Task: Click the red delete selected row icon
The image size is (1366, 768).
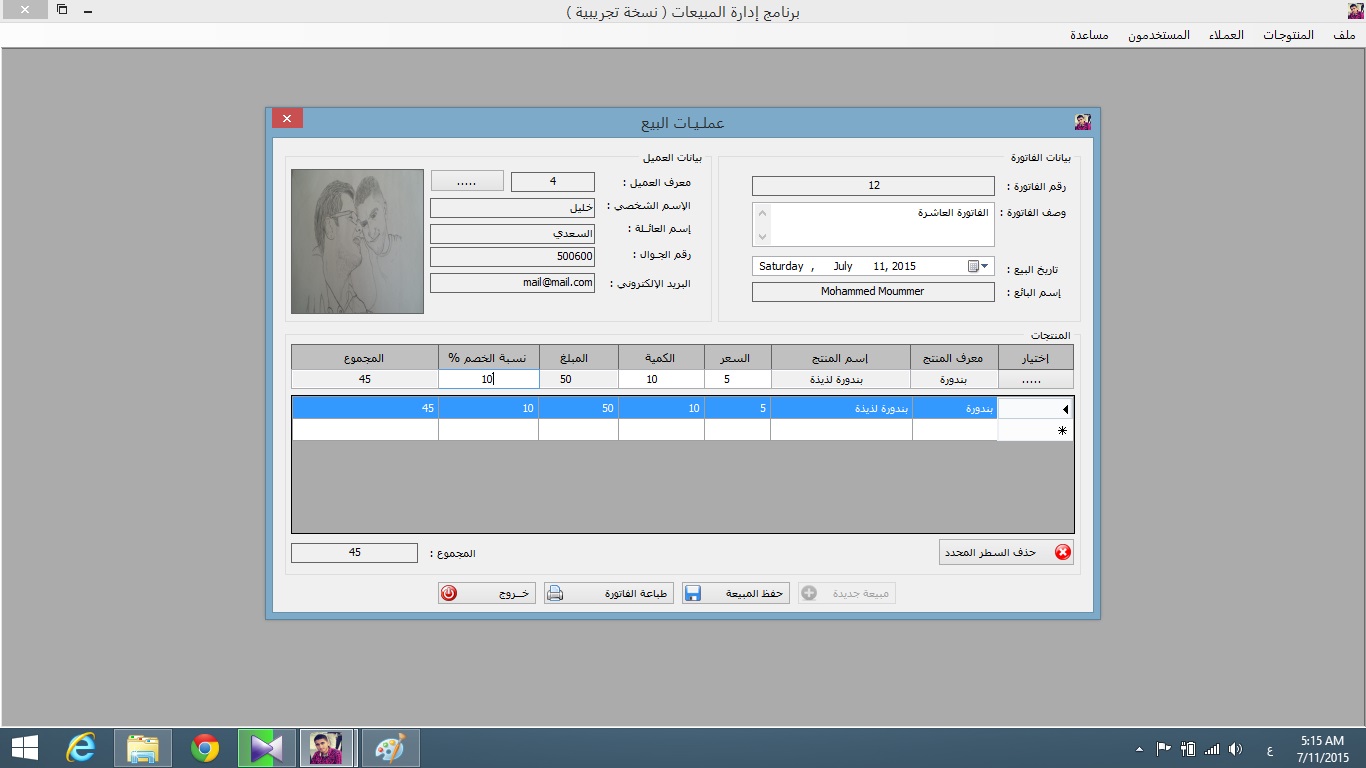Action: click(1062, 552)
